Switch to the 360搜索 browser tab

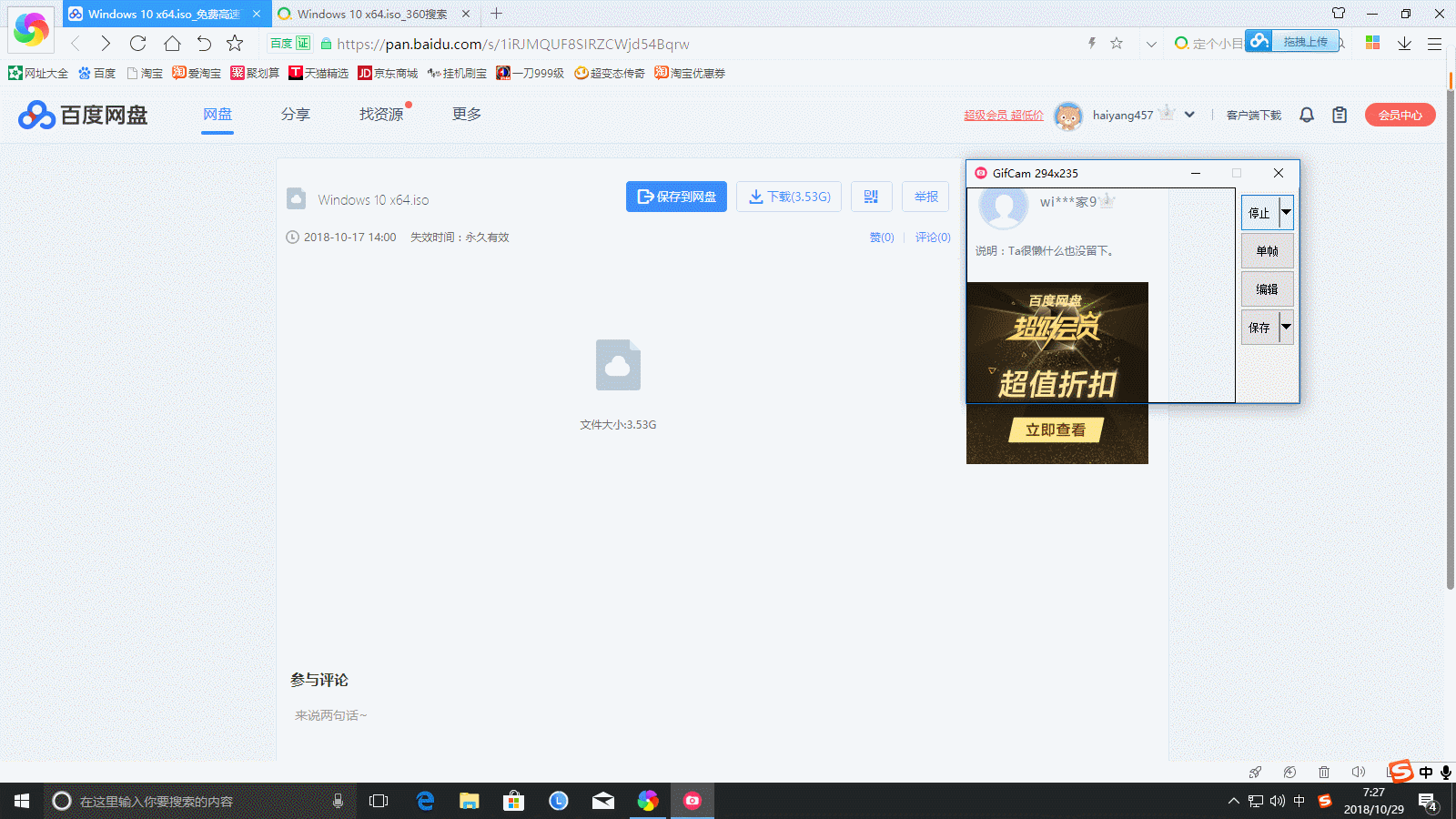(373, 14)
